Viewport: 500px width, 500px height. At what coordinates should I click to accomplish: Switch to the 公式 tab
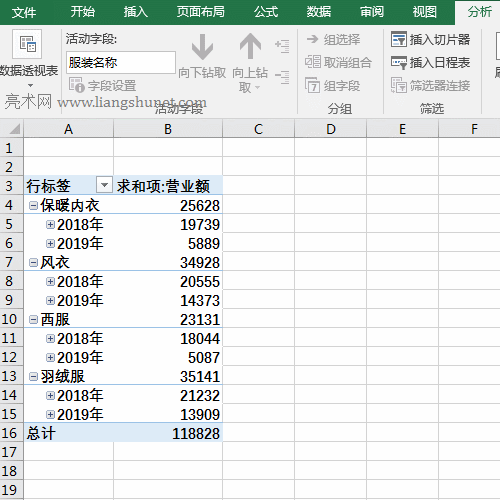pos(266,12)
